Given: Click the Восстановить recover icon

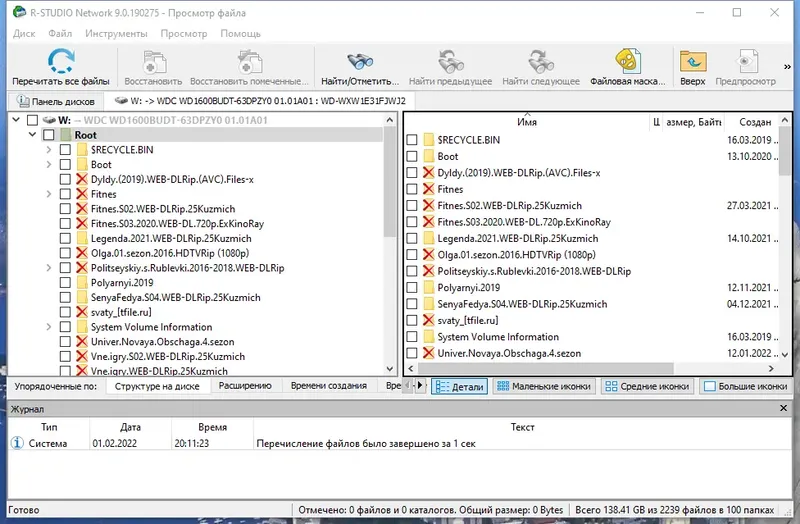Looking at the screenshot, I should point(153,62).
